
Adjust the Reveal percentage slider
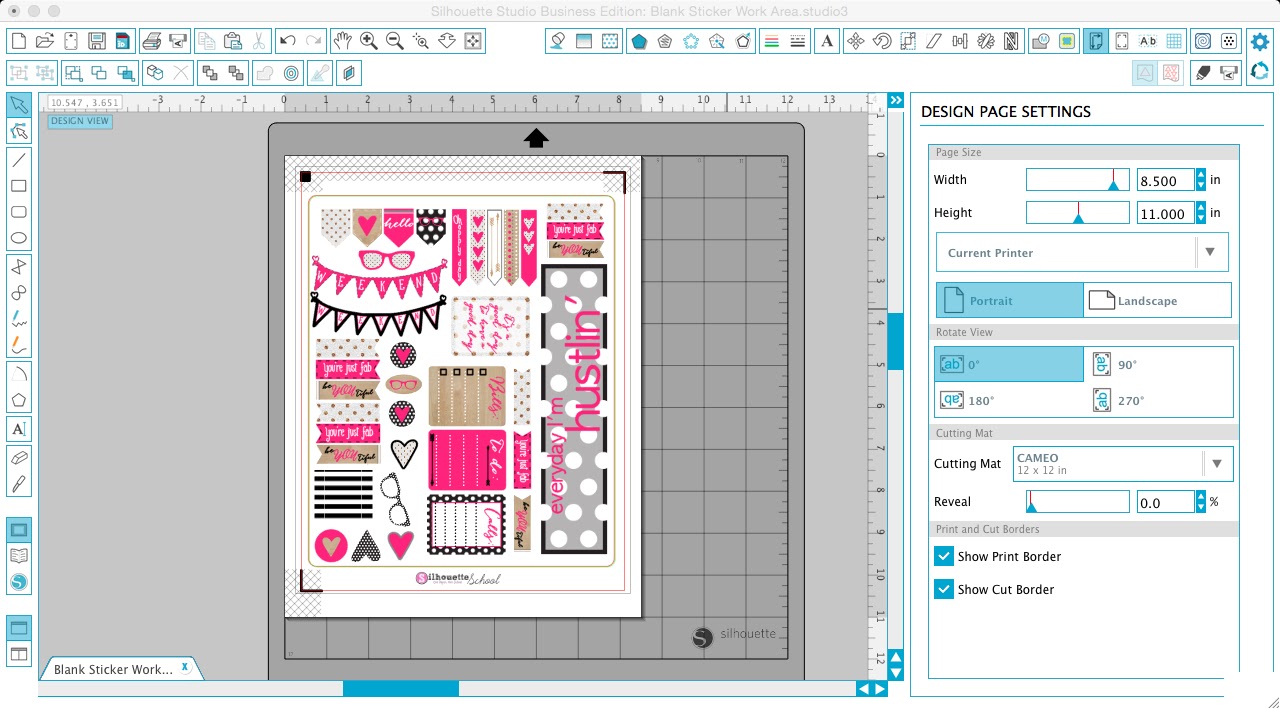point(1077,501)
